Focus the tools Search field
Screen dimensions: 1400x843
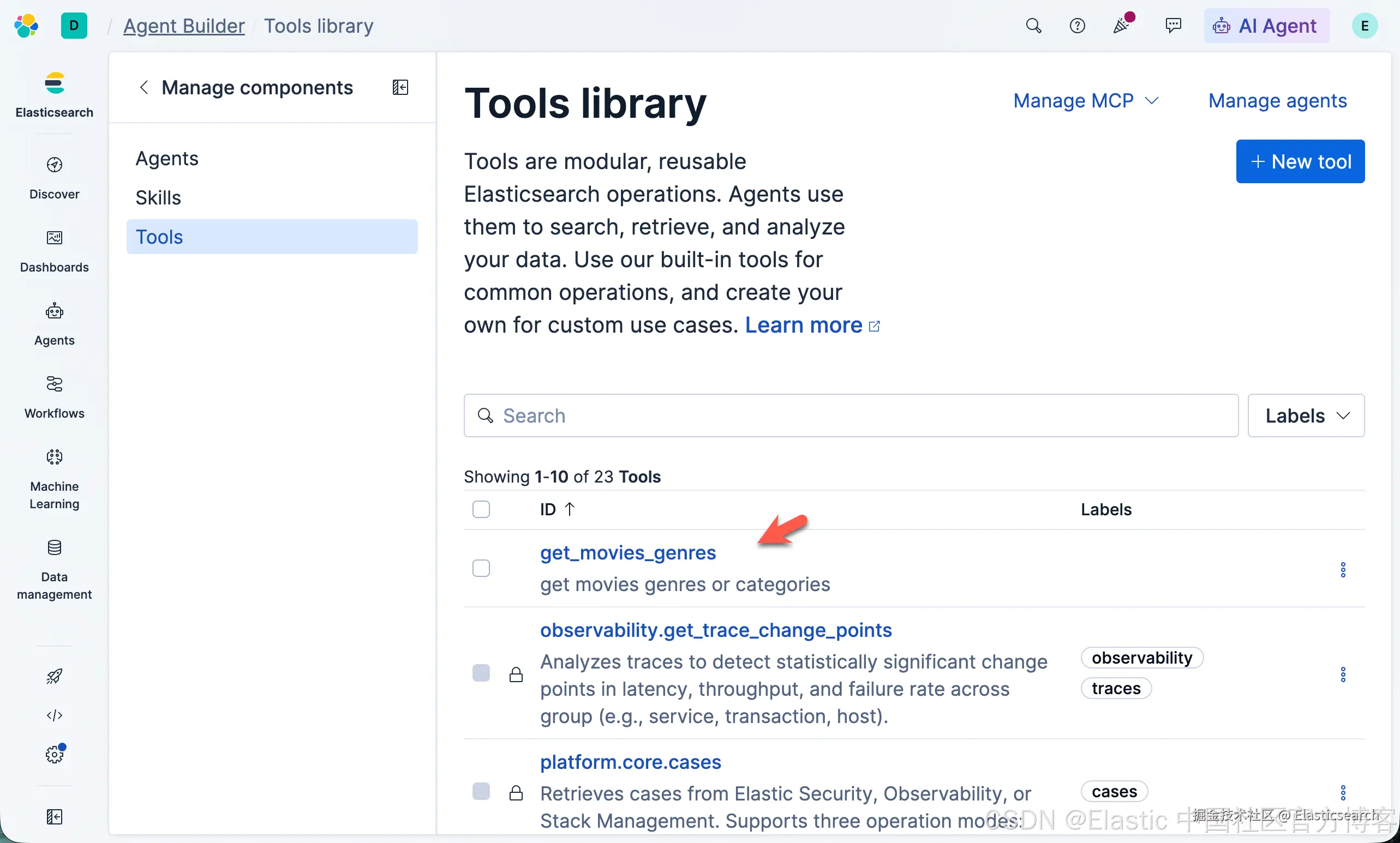tap(851, 416)
